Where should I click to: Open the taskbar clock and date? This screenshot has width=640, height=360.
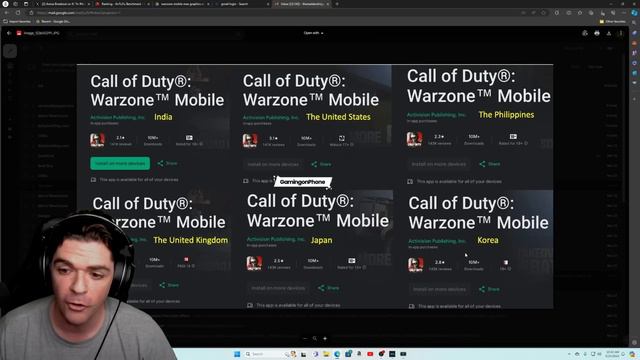pyautogui.click(x=613, y=354)
